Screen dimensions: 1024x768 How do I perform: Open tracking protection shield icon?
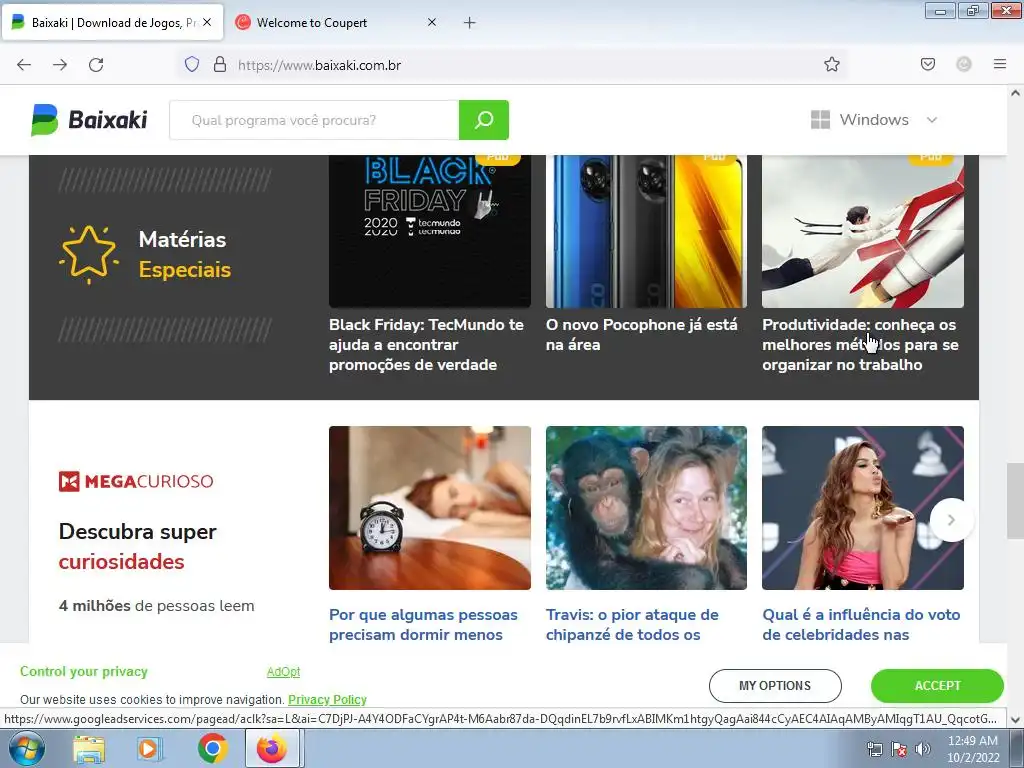(191, 65)
